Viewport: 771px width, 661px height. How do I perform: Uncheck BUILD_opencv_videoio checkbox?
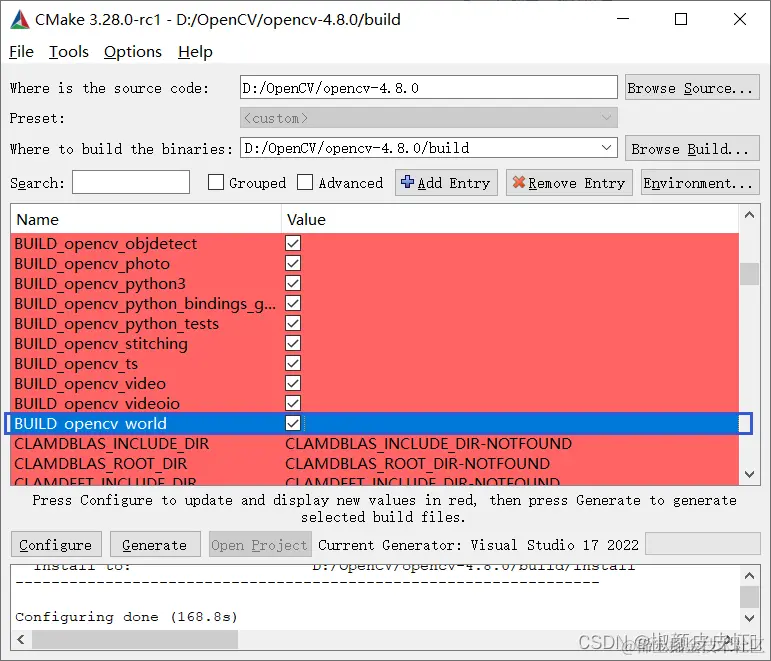[x=293, y=403]
